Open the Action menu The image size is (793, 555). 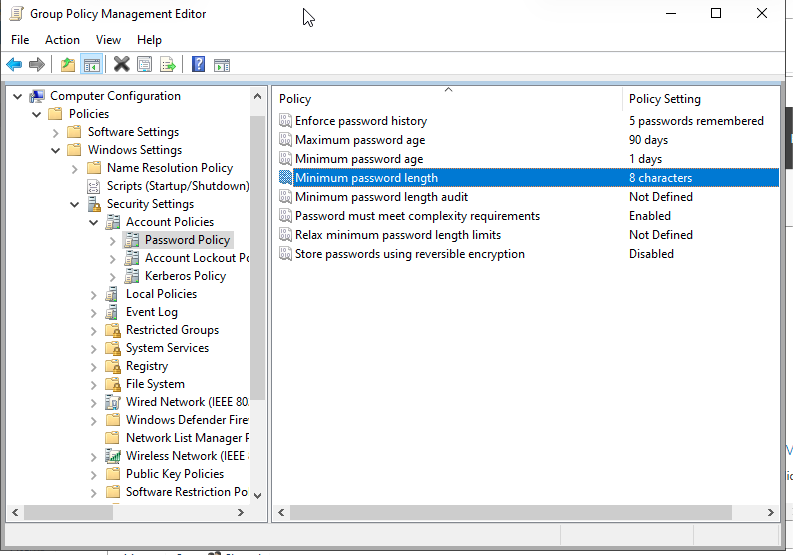click(x=62, y=39)
